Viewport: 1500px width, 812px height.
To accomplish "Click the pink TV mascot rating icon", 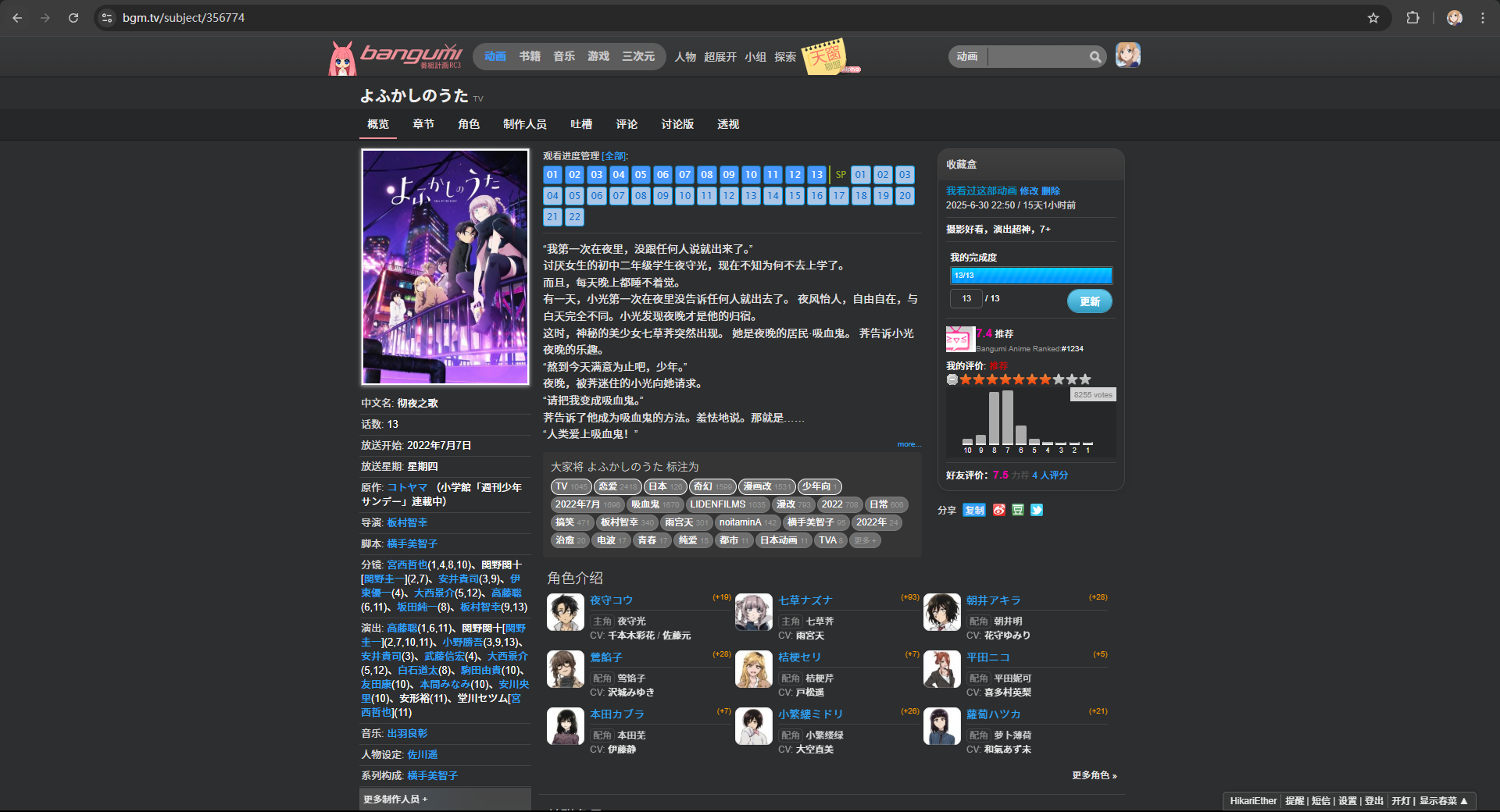I will (x=960, y=340).
